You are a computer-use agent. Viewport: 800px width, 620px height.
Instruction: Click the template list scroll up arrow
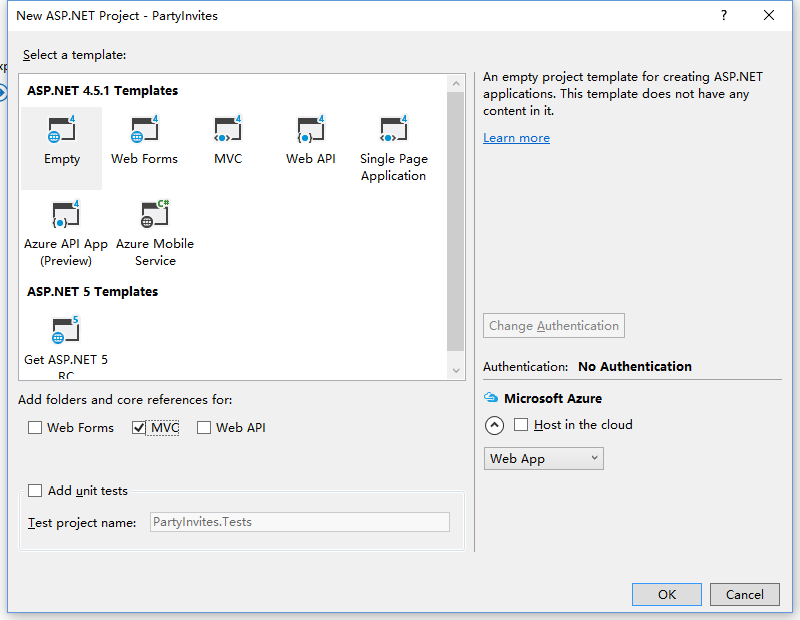pos(456,84)
